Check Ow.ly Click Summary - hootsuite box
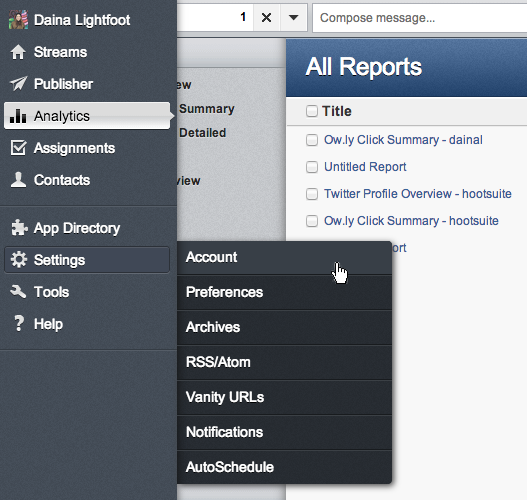Screen dimensions: 527x500 [x=312, y=221]
